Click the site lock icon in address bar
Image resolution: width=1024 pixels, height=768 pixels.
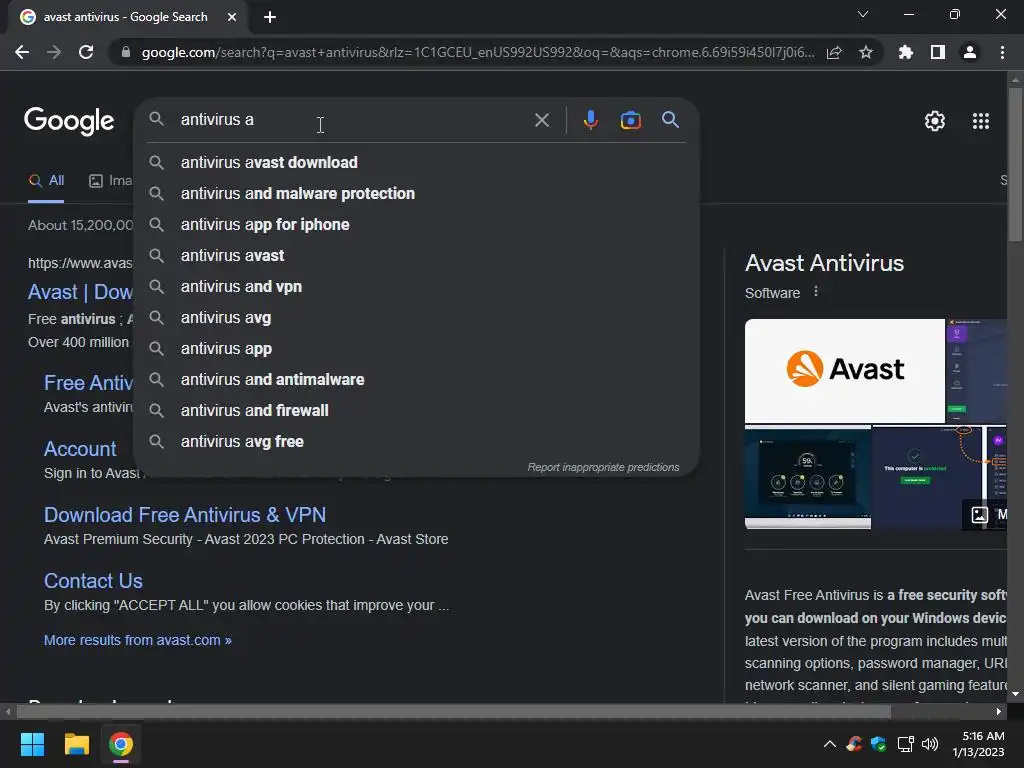click(125, 52)
